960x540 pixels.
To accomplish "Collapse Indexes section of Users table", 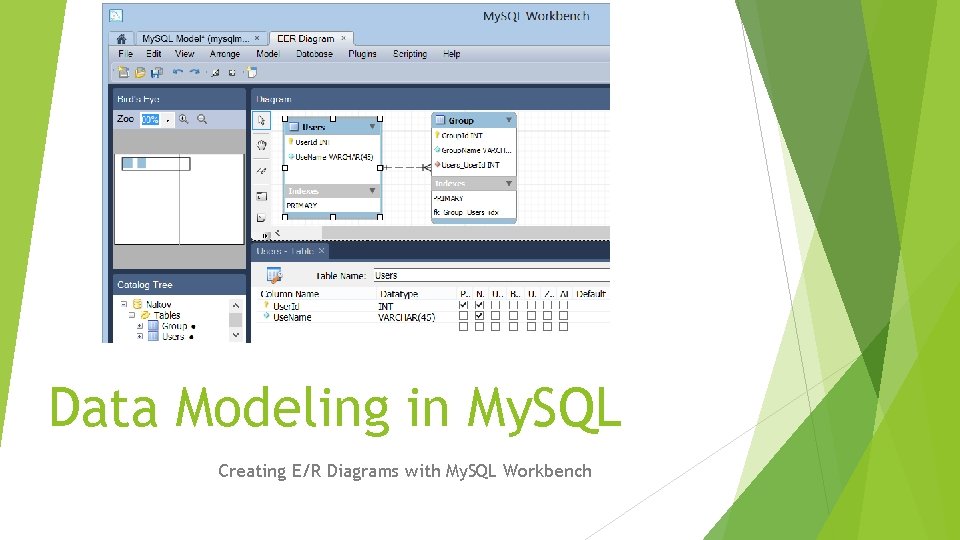I will click(x=372, y=191).
